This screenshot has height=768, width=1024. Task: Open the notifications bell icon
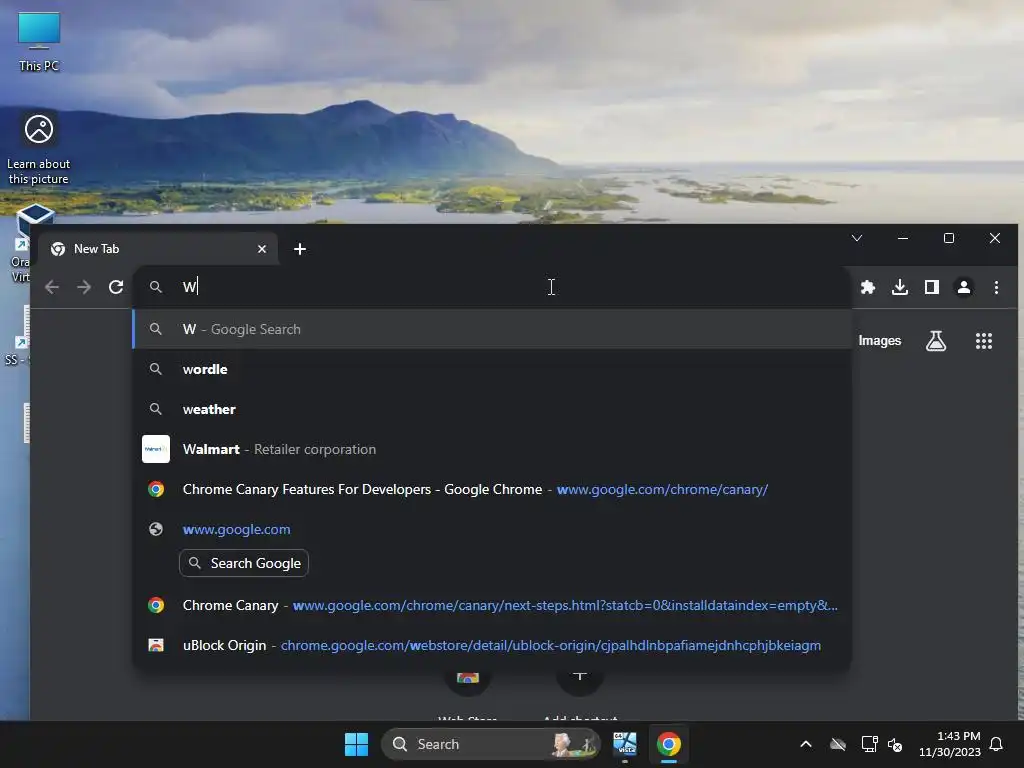tap(996, 744)
